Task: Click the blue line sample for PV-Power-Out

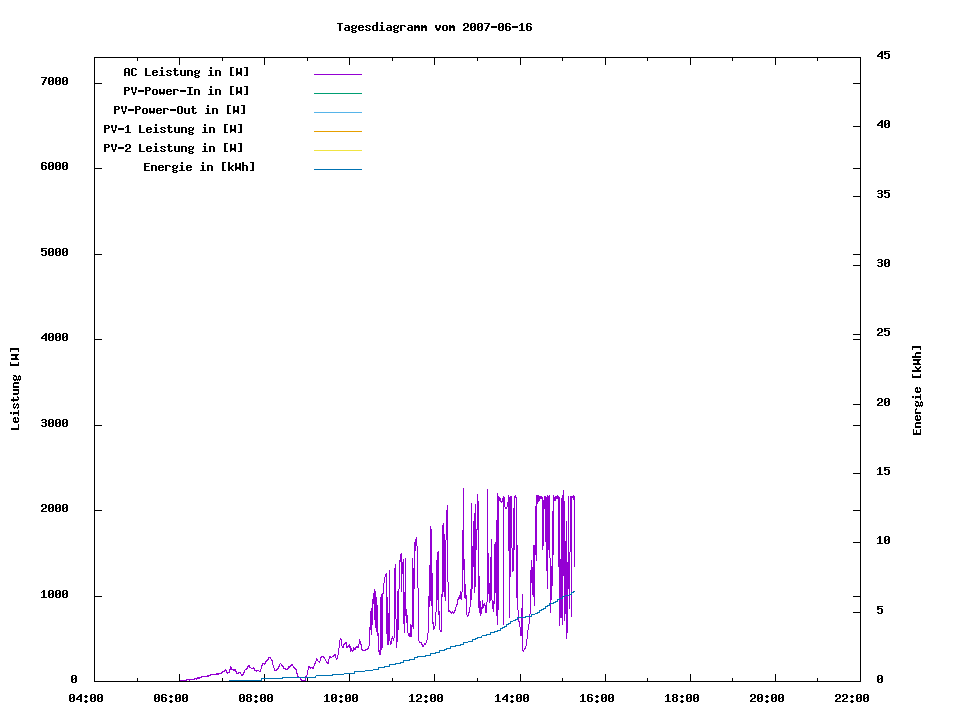Action: 337,112
